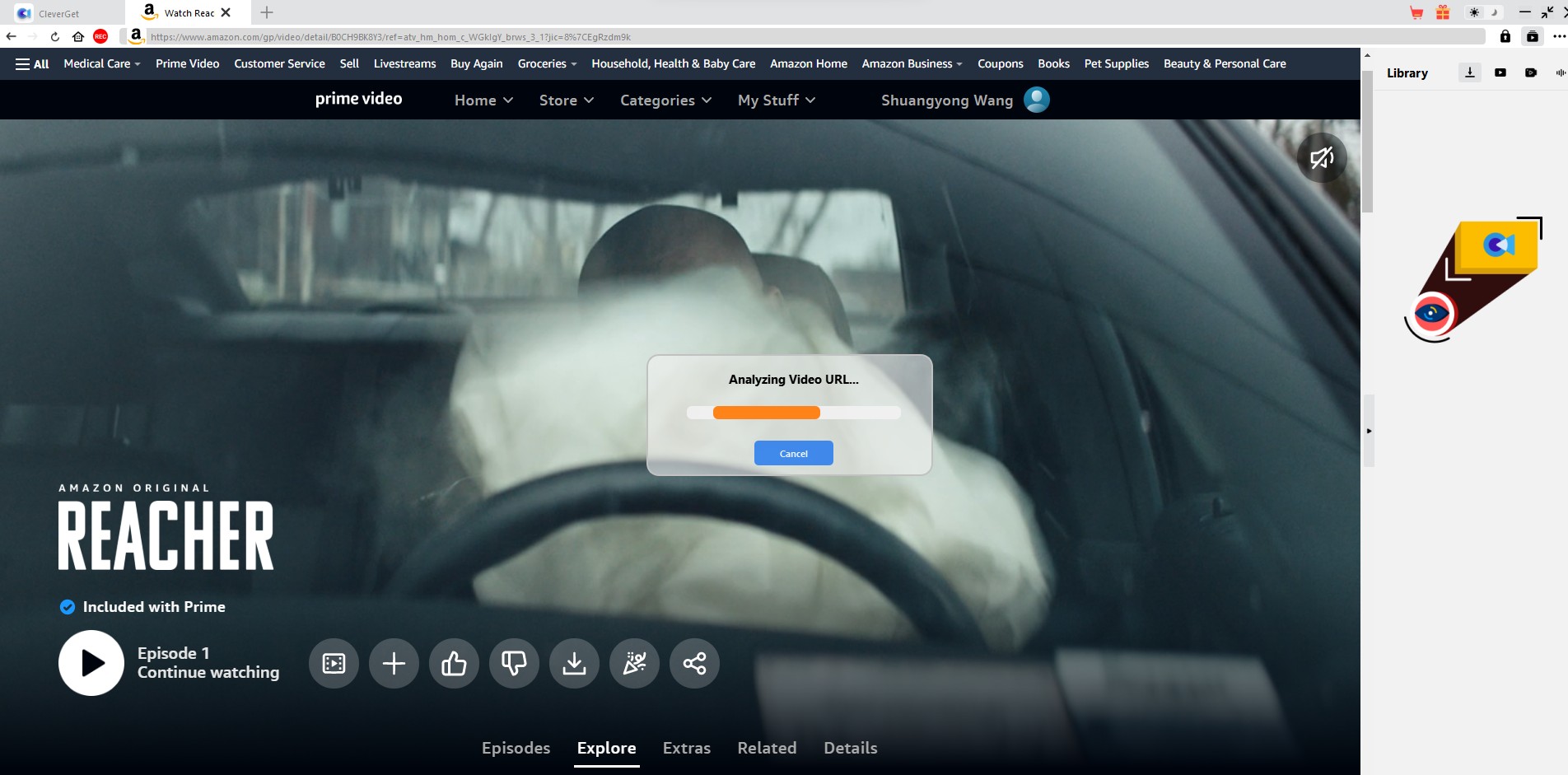Screen dimensions: 1568x775
Task: Open the Downloading list in the Library panel
Action: (1469, 72)
